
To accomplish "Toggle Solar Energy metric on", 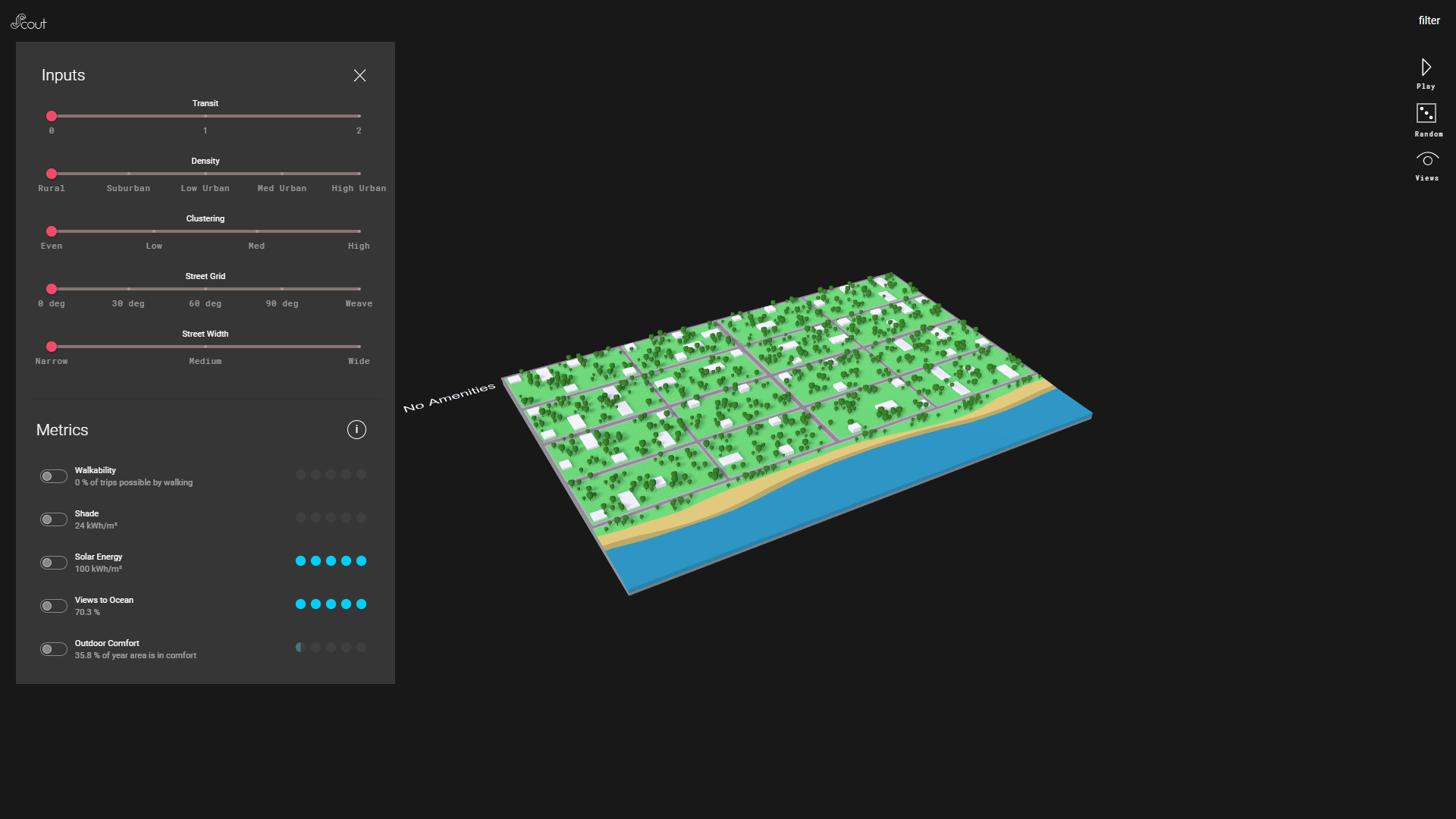I will point(54,563).
